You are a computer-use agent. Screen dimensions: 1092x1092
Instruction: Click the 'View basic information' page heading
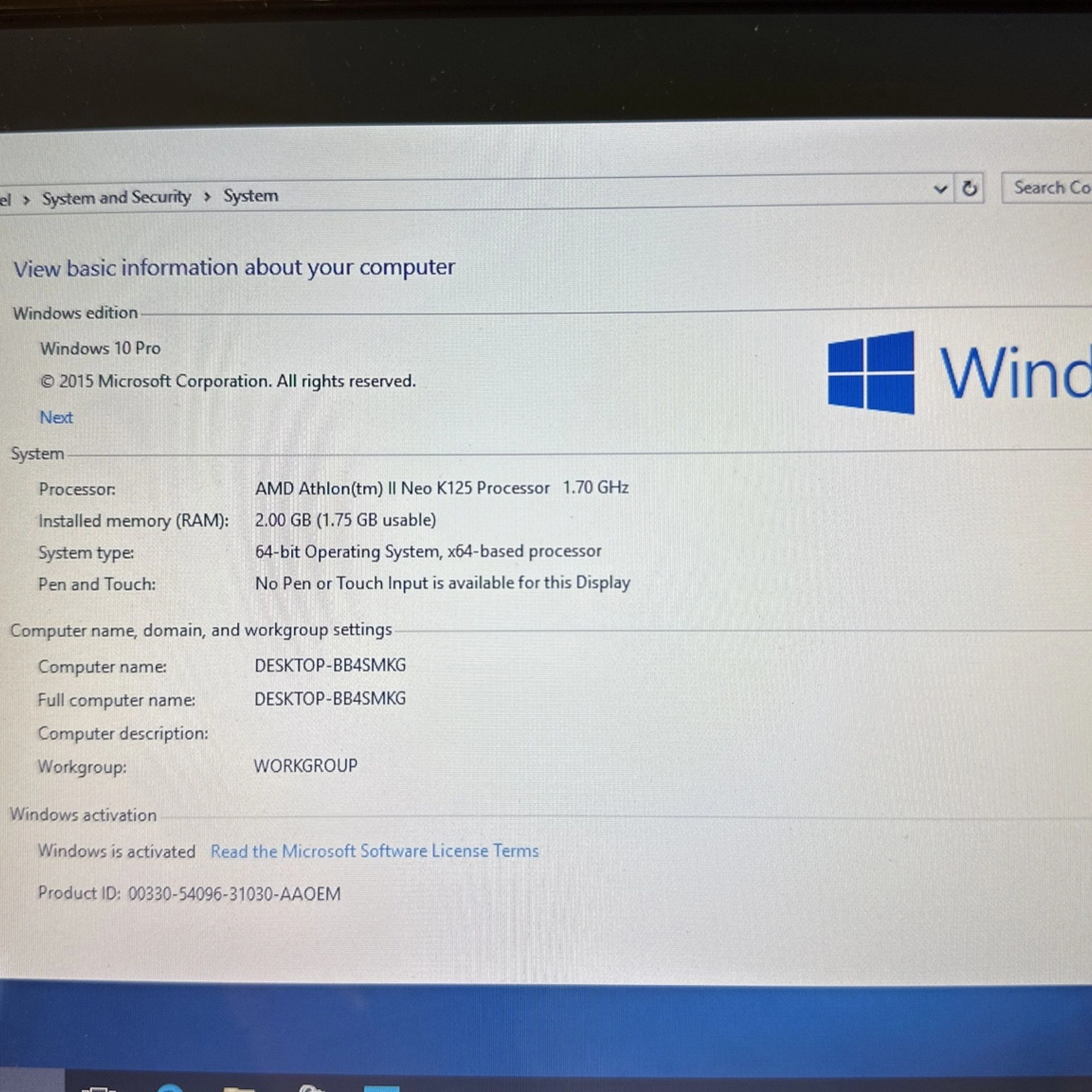234,268
